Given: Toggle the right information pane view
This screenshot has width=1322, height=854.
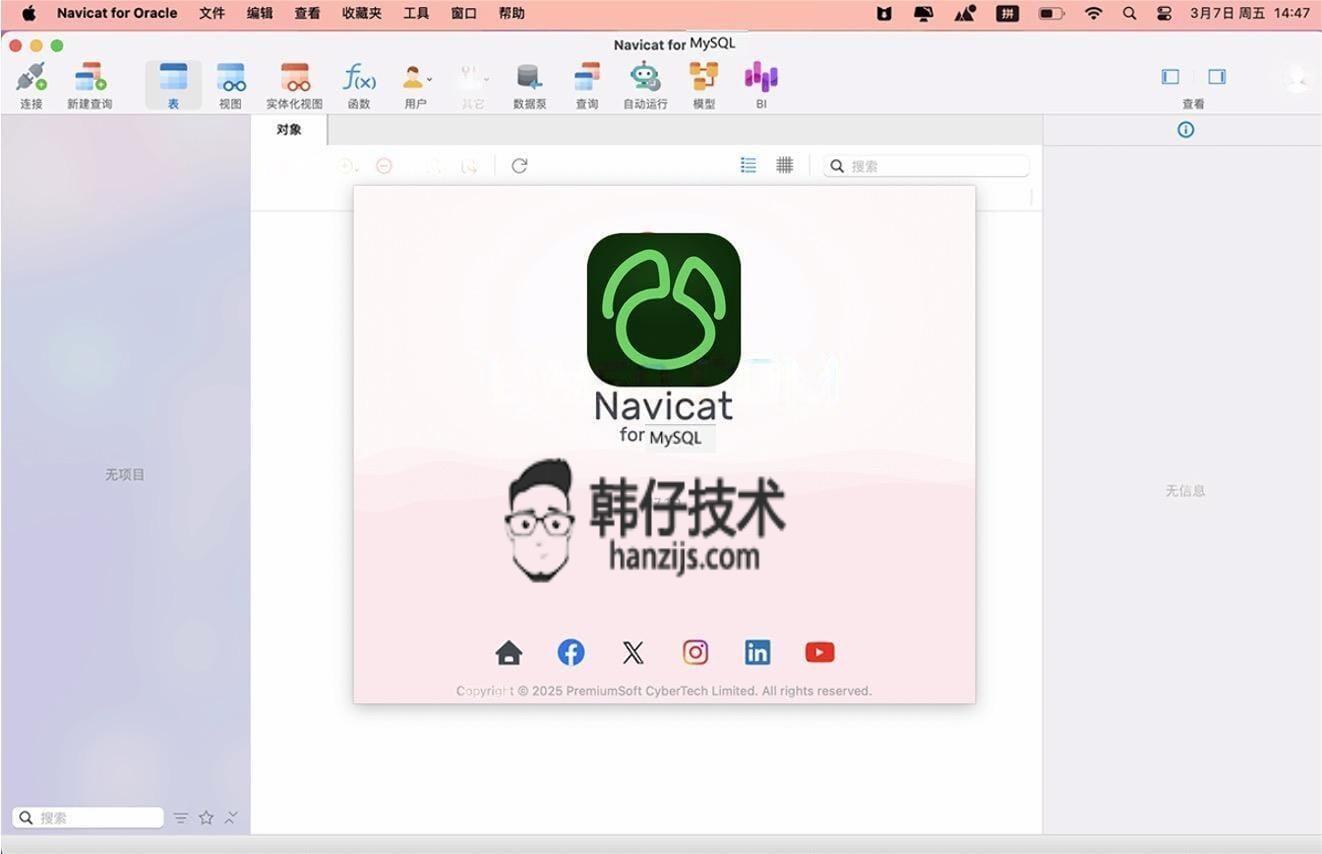Looking at the screenshot, I should [x=1217, y=77].
